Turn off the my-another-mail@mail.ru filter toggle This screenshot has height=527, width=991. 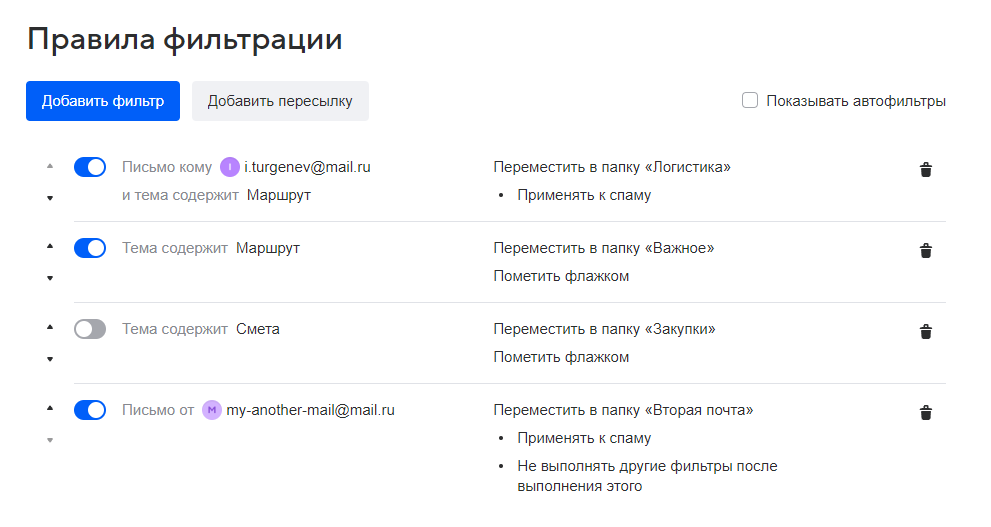pos(90,410)
